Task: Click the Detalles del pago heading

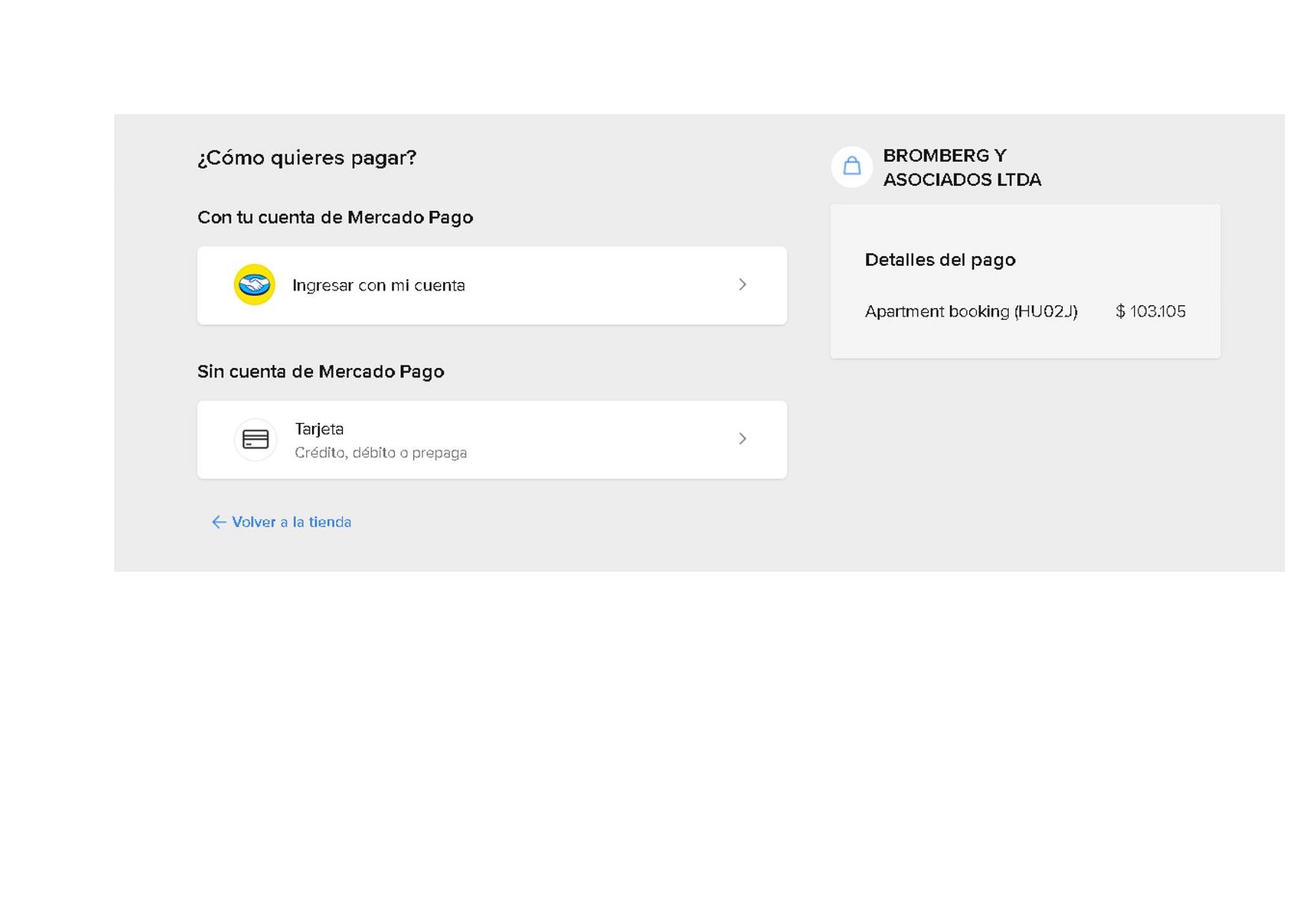Action: 939,260
